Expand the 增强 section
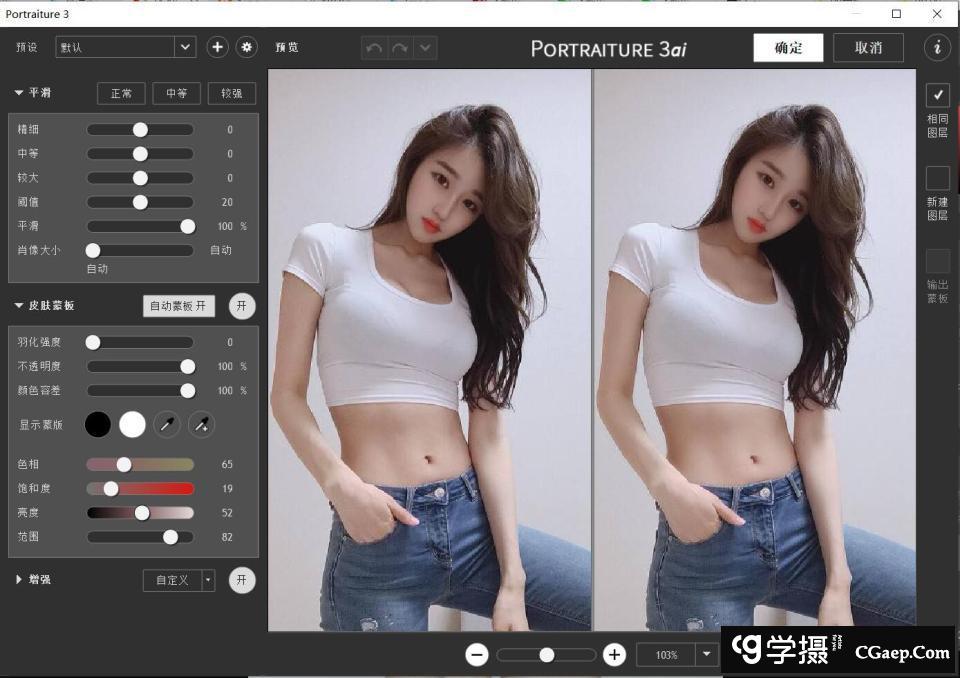Image resolution: width=960 pixels, height=678 pixels. click(x=19, y=579)
